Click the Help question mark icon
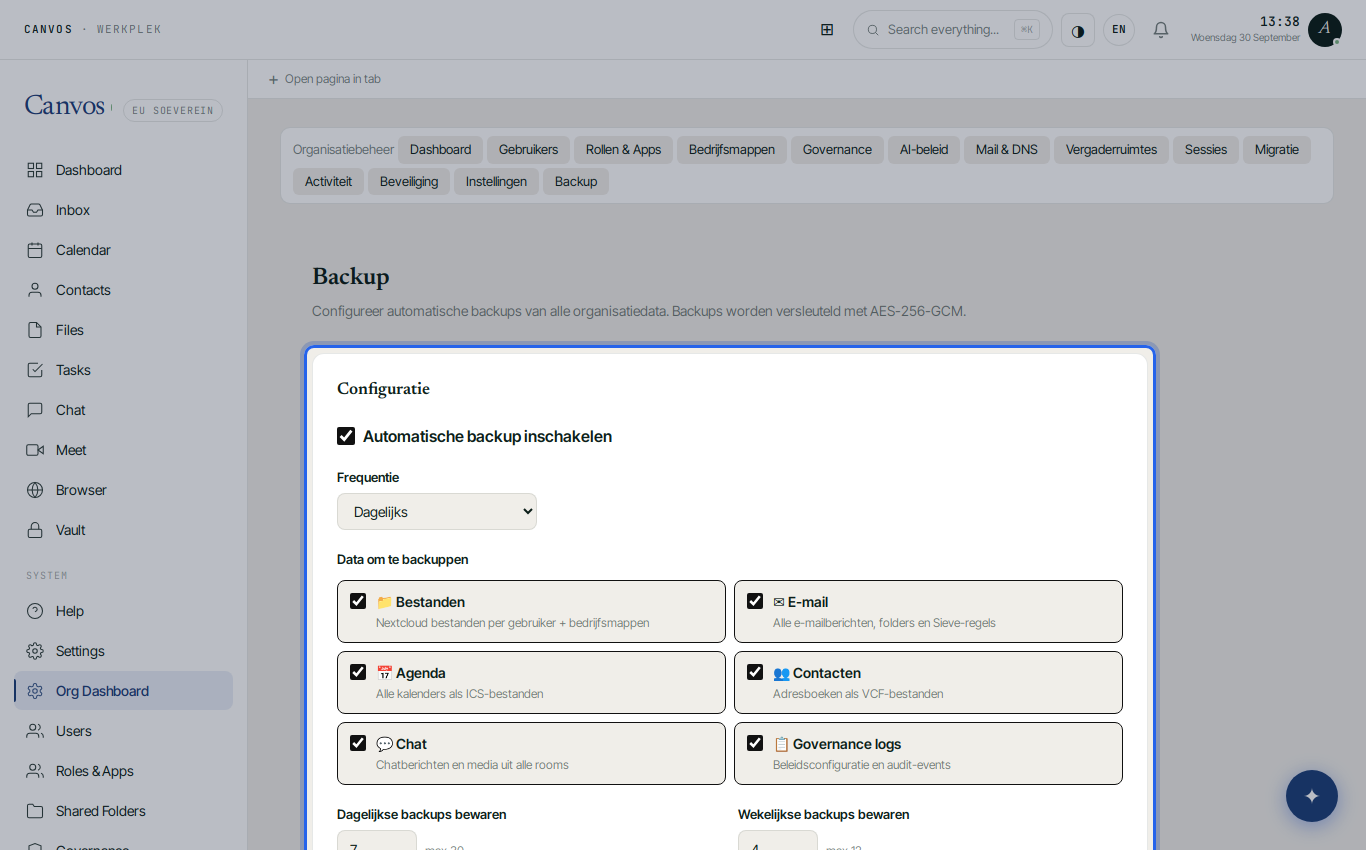1366x850 pixels. (x=35, y=611)
